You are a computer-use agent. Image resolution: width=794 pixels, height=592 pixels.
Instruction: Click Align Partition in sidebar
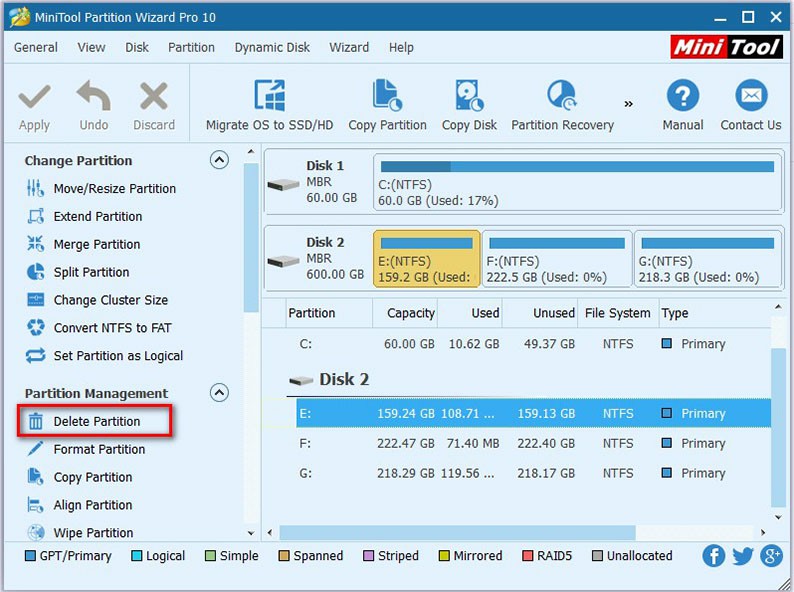coord(79,505)
